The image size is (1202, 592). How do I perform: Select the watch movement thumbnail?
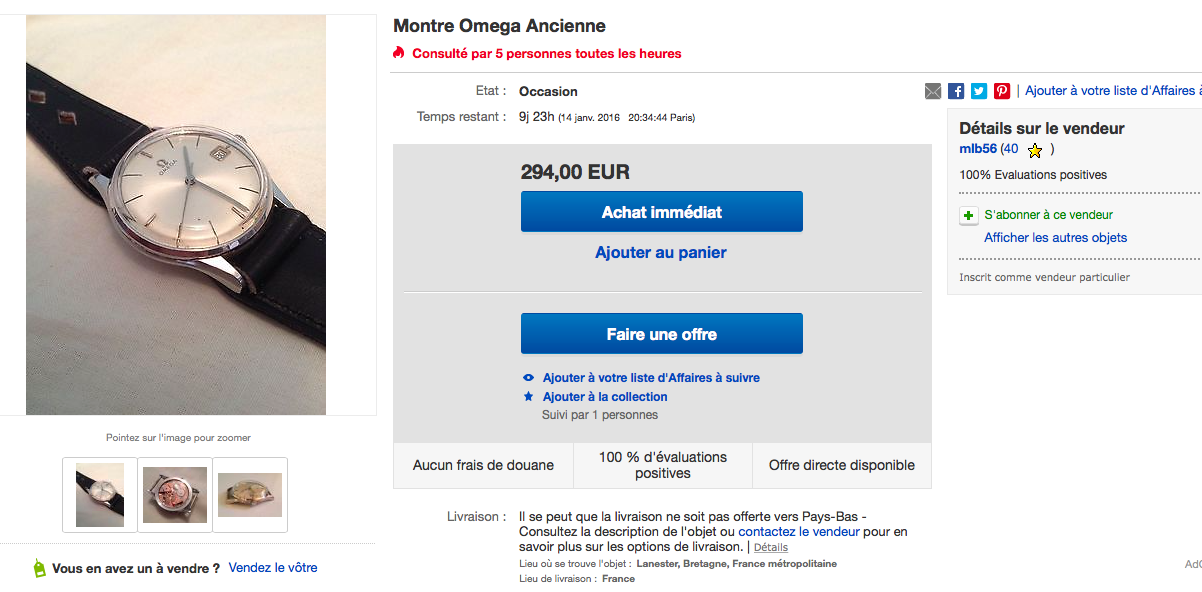[175, 495]
